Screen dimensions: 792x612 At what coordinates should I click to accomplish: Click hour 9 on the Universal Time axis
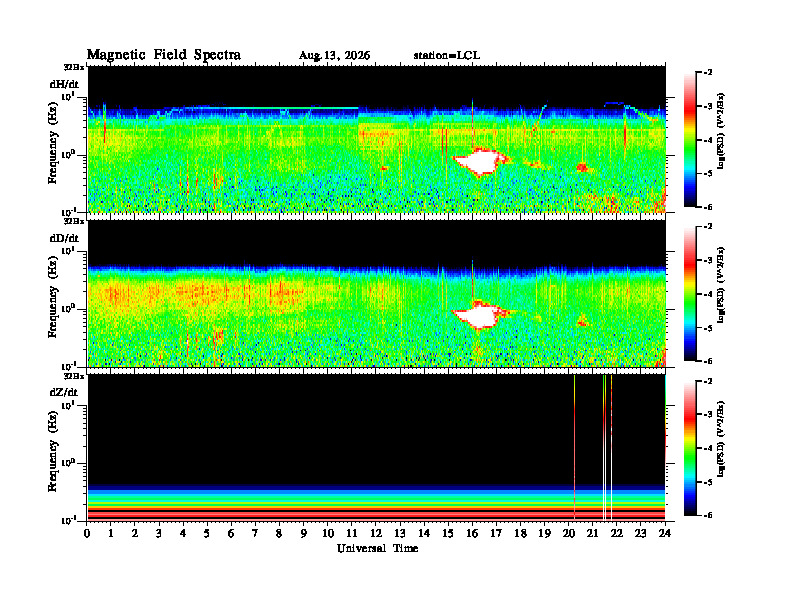304,533
